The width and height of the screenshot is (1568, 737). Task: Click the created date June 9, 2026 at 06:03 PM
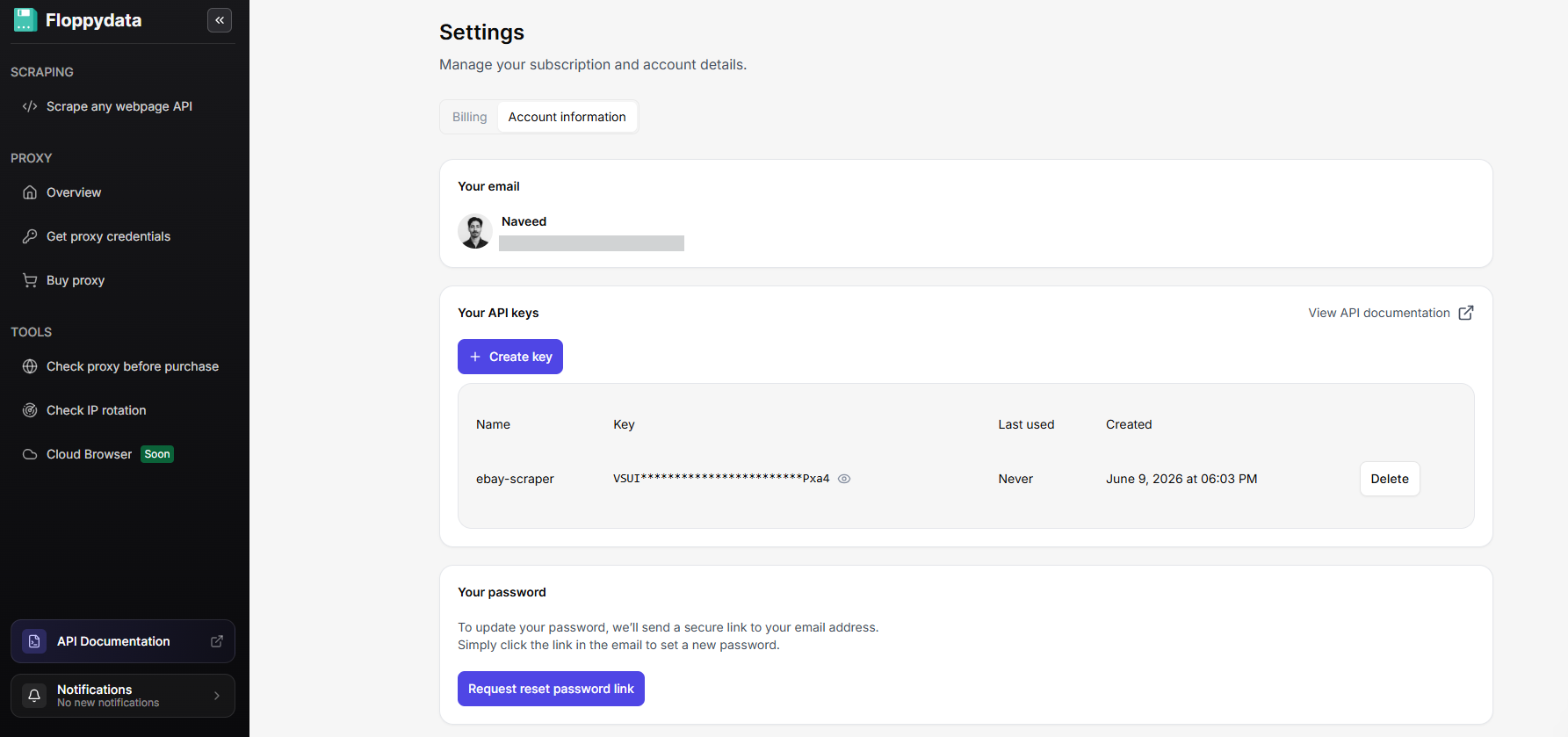tap(1181, 479)
